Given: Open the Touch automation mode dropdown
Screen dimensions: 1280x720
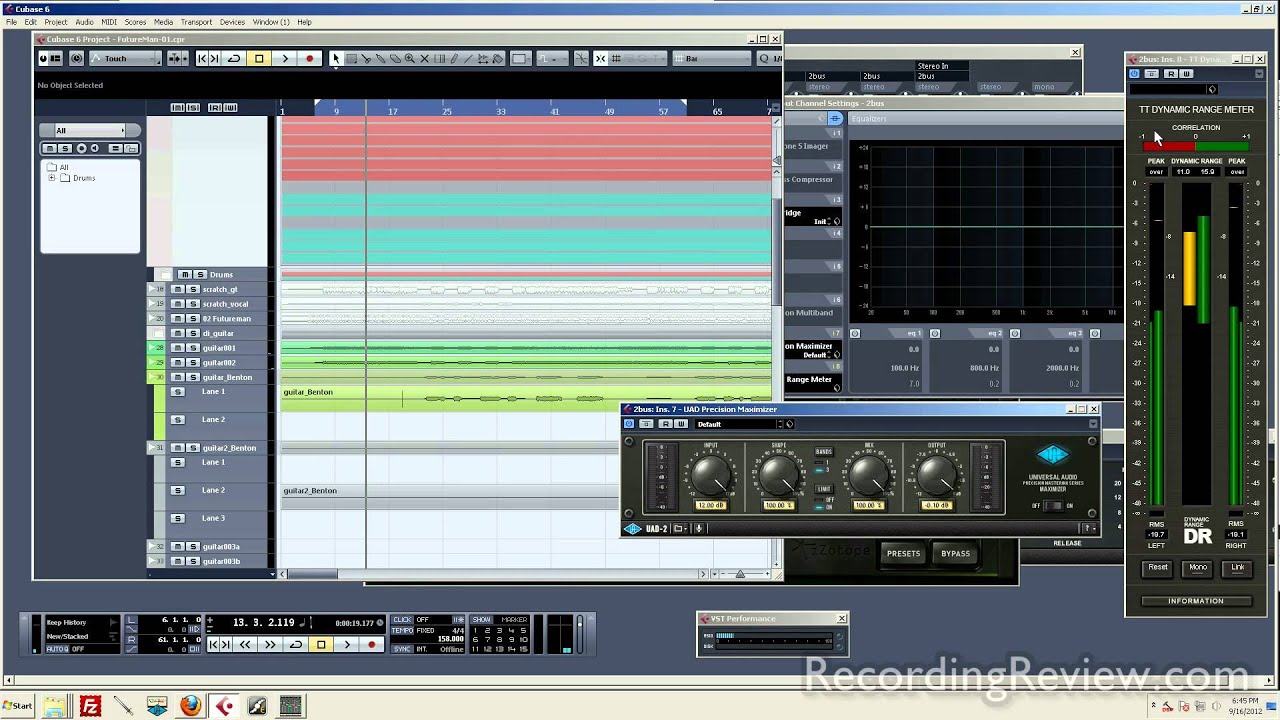Looking at the screenshot, I should (125, 59).
